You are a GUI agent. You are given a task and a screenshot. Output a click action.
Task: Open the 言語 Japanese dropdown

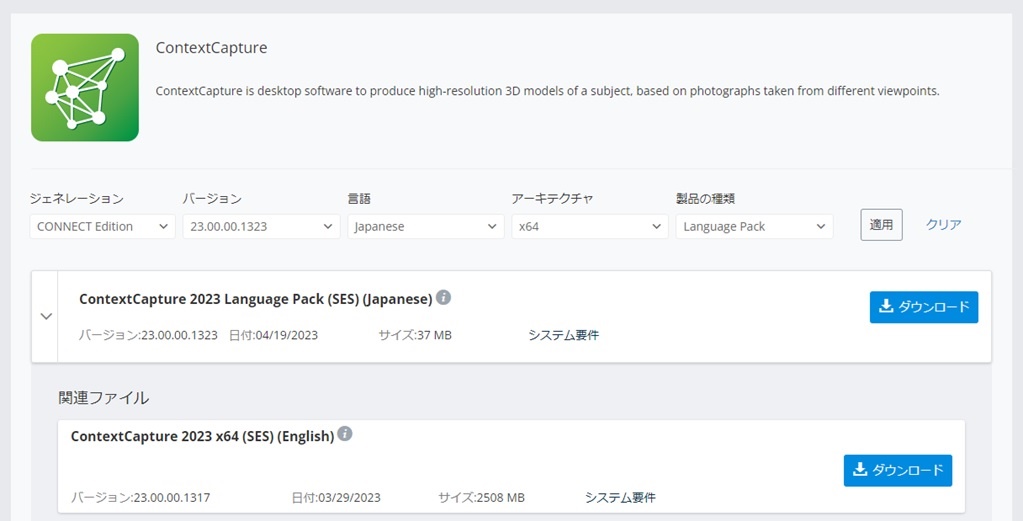pos(425,226)
